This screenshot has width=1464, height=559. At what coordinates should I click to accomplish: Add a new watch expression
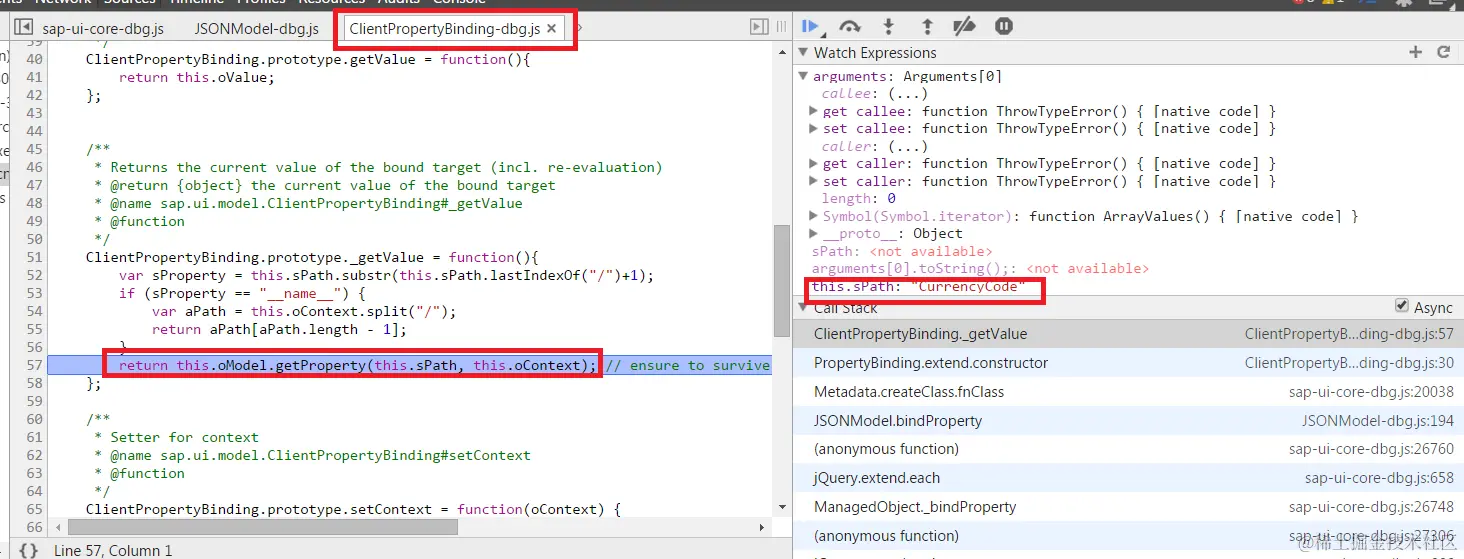[1415, 52]
